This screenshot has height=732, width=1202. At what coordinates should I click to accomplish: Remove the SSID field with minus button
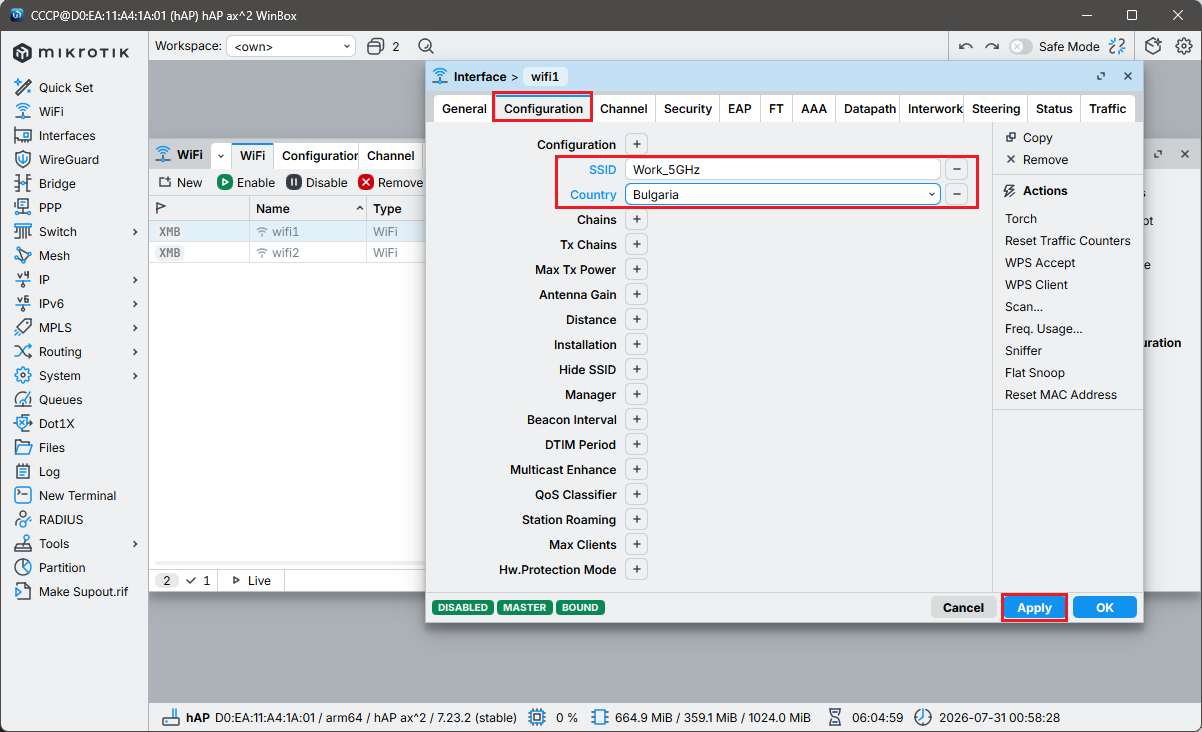[x=958, y=169]
